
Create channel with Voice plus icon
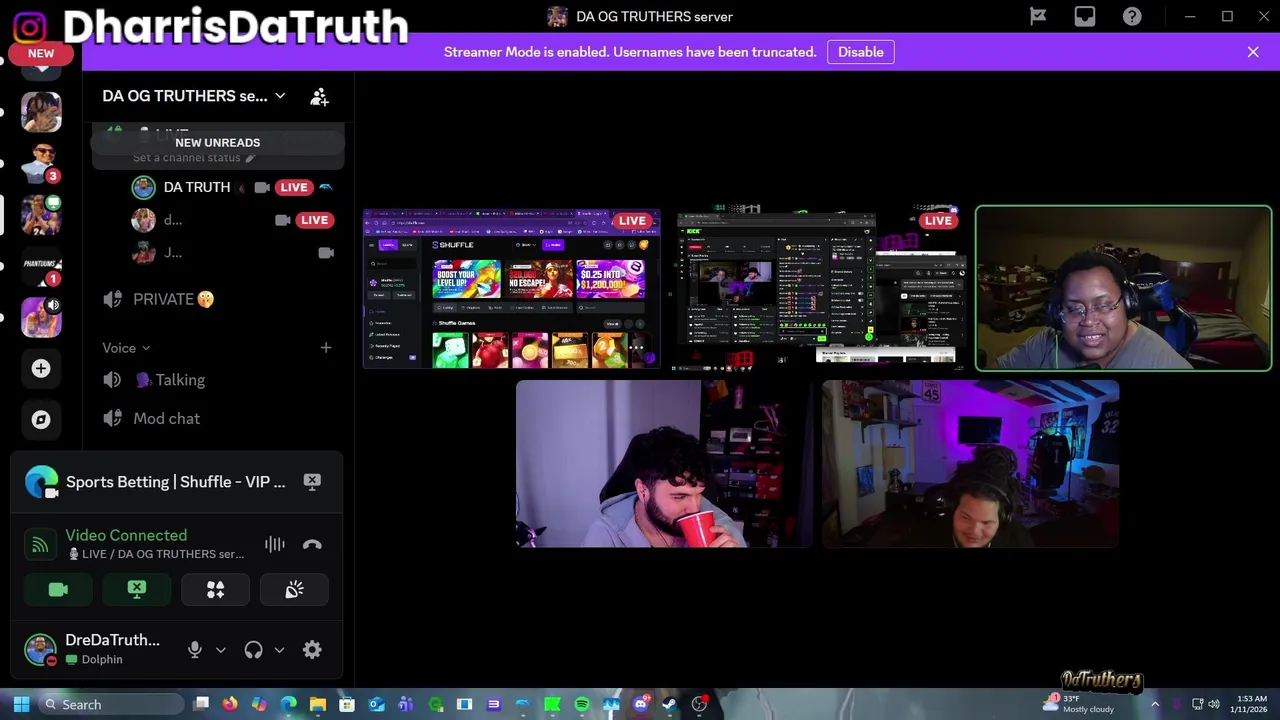[326, 347]
